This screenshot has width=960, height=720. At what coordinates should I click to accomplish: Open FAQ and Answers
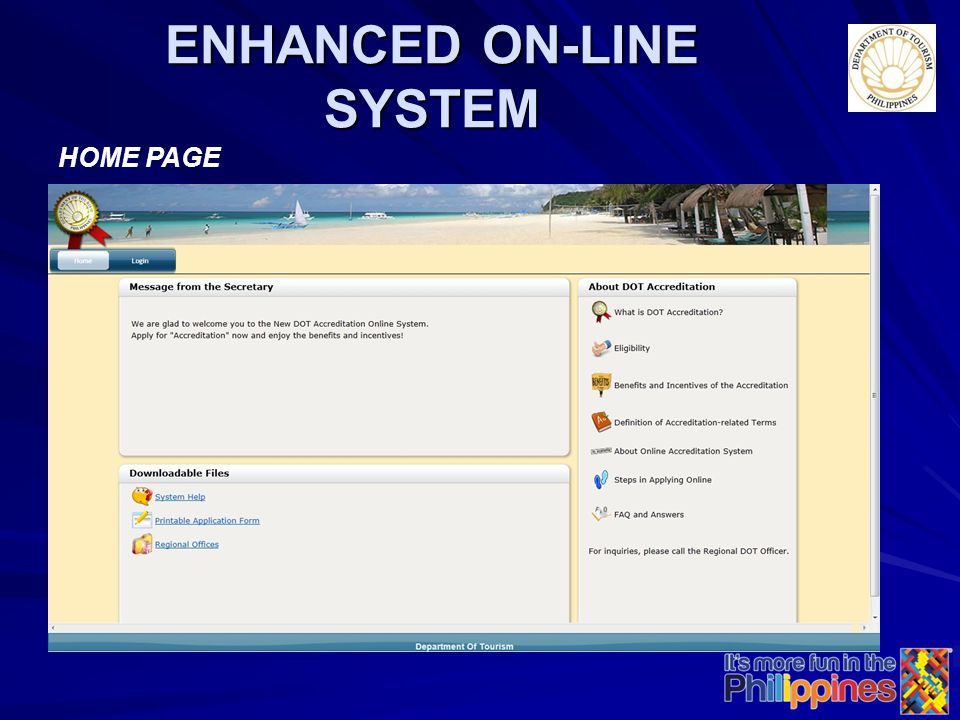(649, 515)
